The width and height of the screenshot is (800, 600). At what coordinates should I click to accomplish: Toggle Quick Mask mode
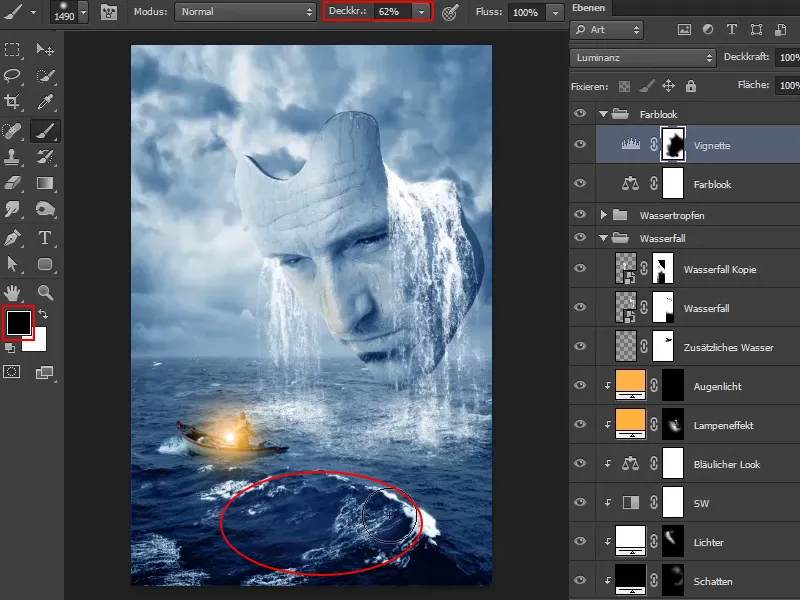tap(12, 371)
